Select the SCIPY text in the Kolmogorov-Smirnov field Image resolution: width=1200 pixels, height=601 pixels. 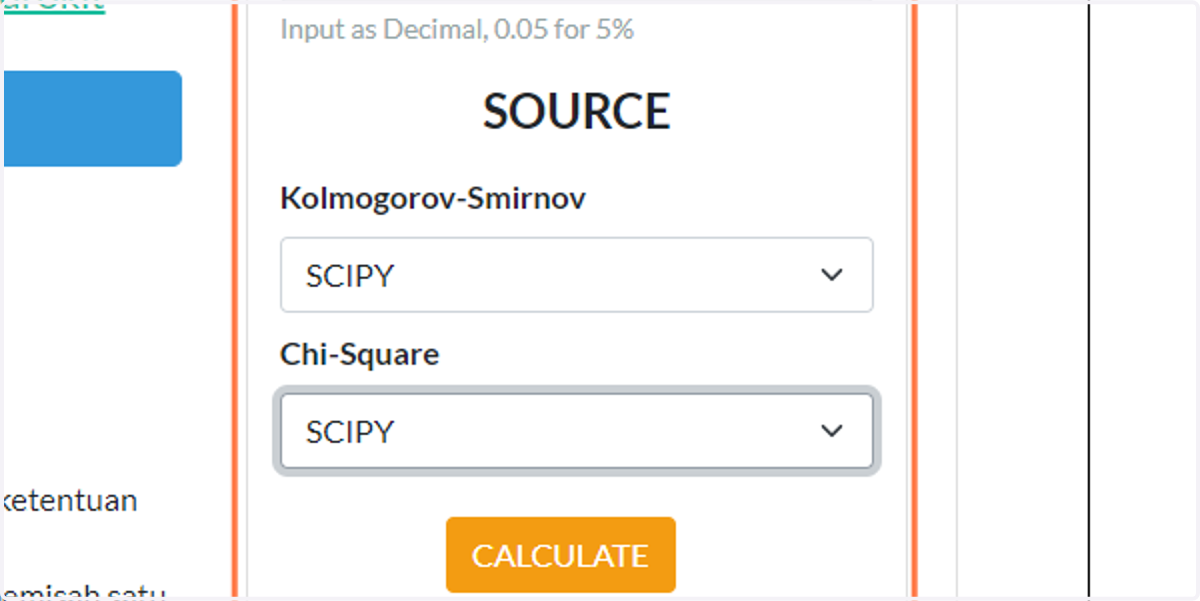click(350, 276)
